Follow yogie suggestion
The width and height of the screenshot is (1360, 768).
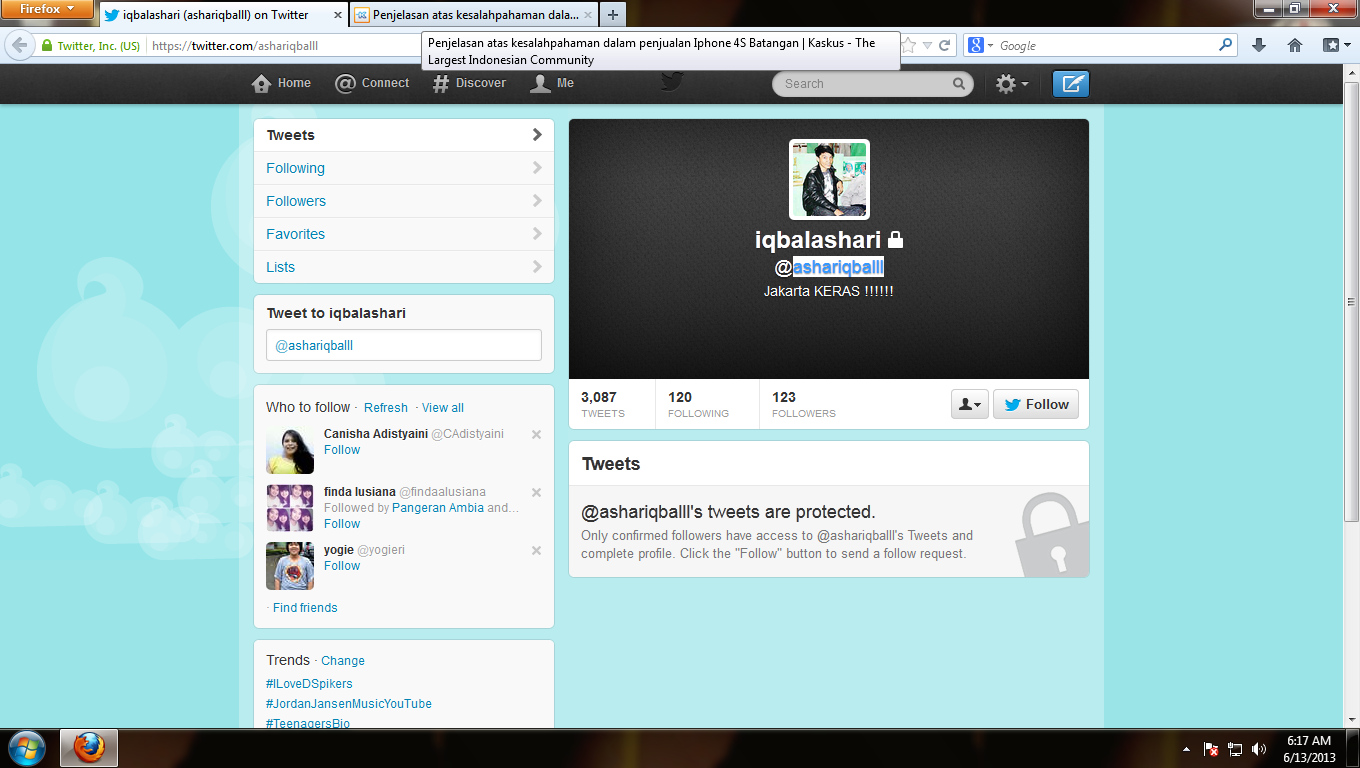(342, 566)
